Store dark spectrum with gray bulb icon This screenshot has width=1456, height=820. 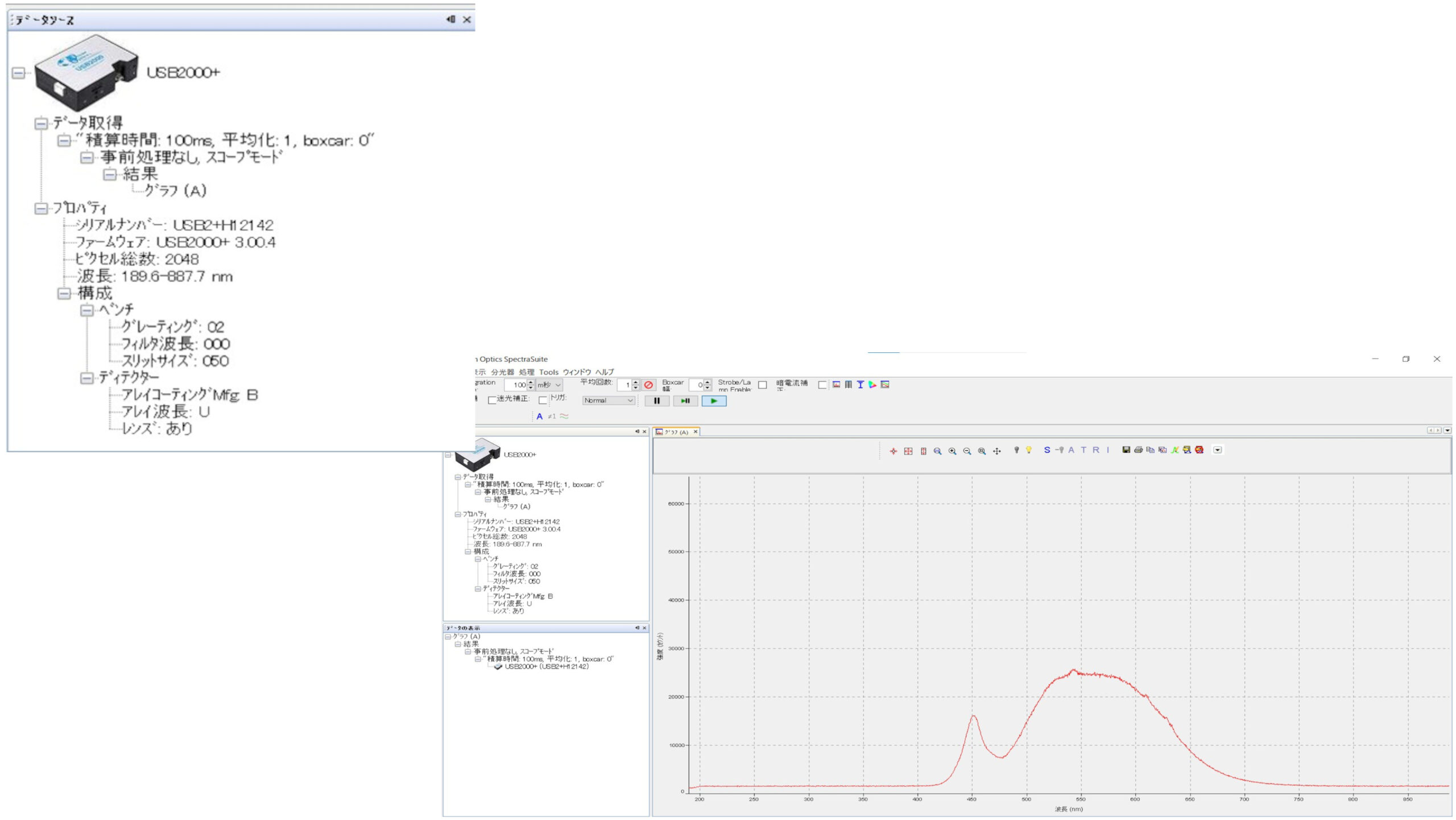pyautogui.click(x=1016, y=450)
